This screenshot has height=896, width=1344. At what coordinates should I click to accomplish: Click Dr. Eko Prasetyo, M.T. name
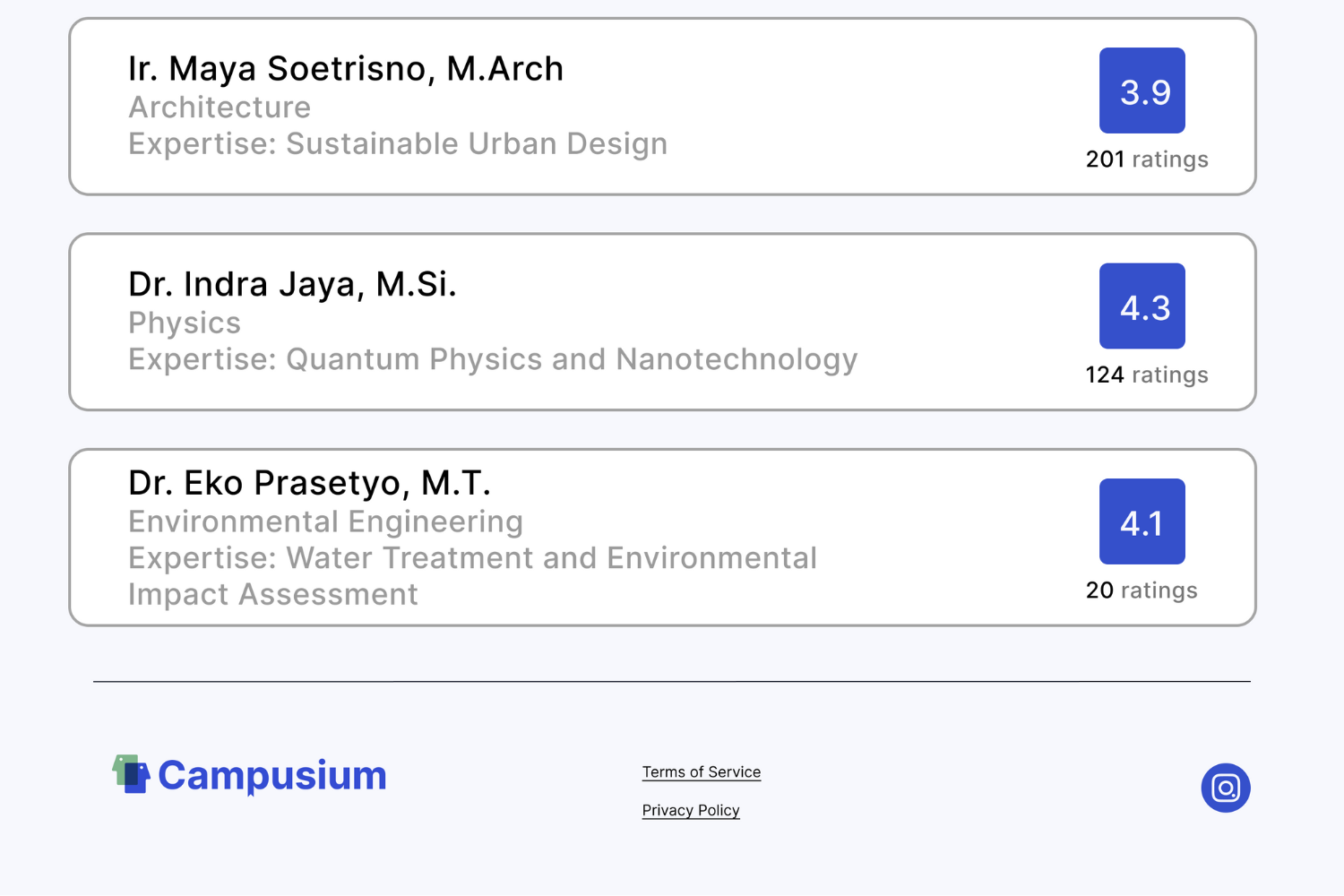coord(309,483)
